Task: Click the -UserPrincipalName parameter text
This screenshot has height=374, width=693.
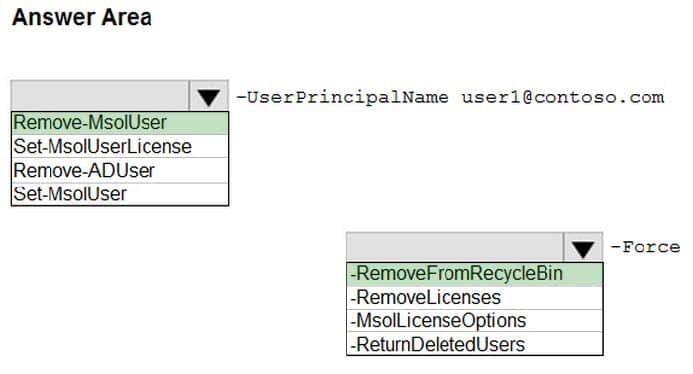Action: (343, 97)
